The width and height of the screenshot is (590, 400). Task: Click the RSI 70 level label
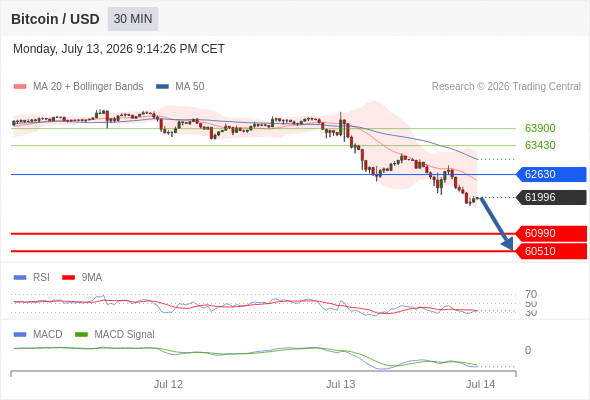[x=531, y=294]
